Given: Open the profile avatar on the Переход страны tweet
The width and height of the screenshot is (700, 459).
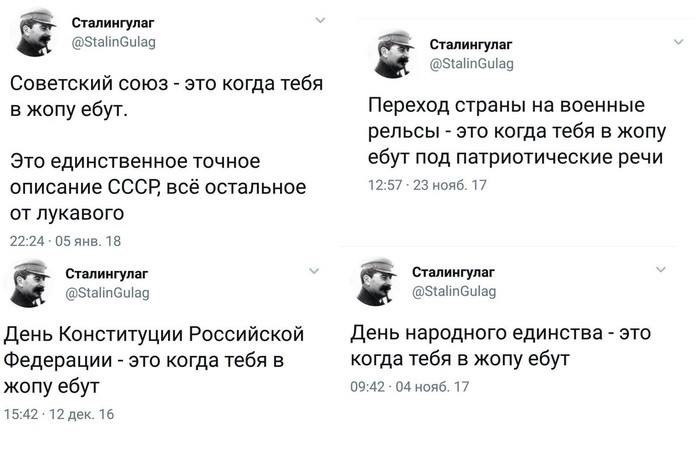Looking at the screenshot, I should tap(394, 55).
